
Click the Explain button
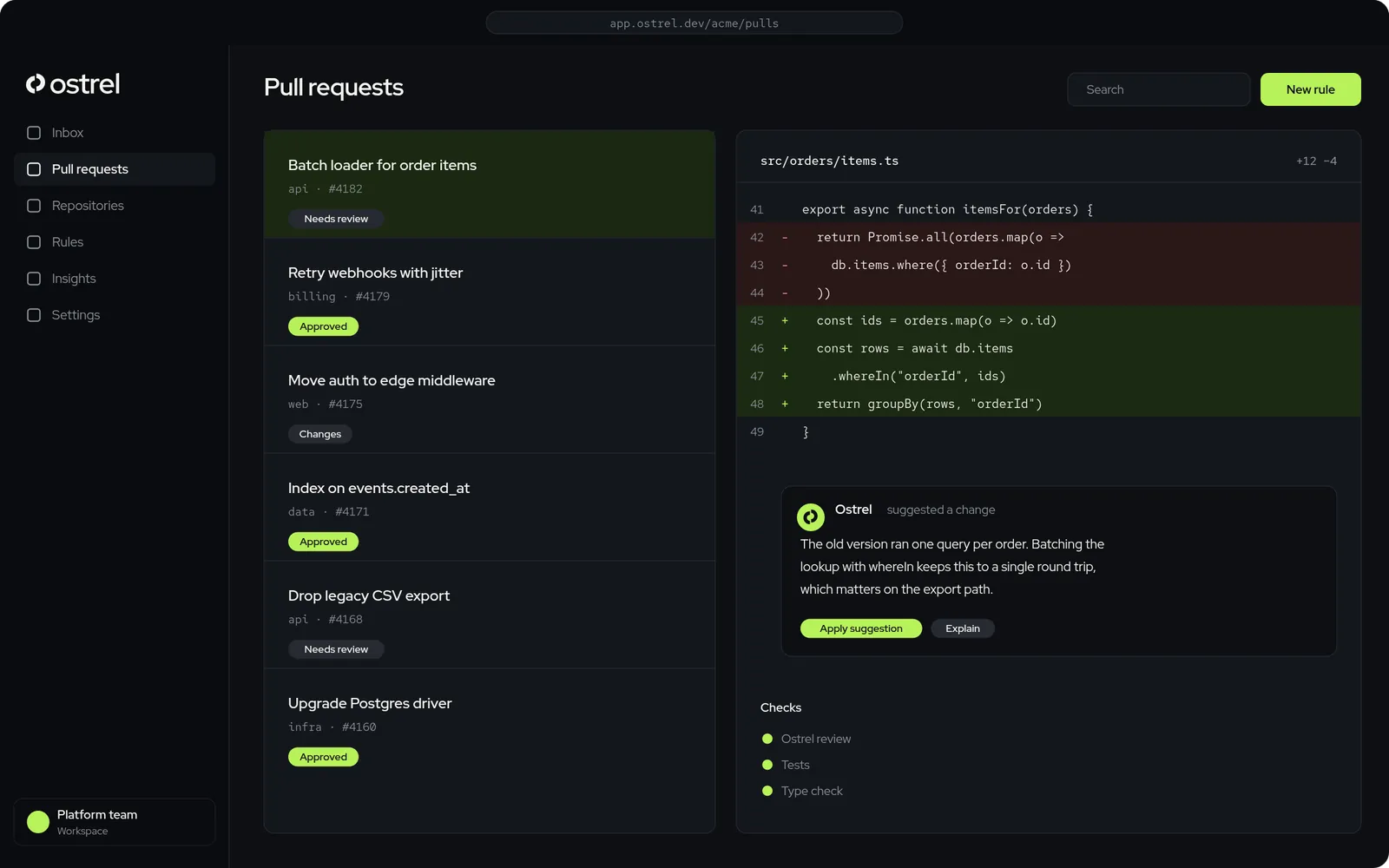[x=963, y=628]
